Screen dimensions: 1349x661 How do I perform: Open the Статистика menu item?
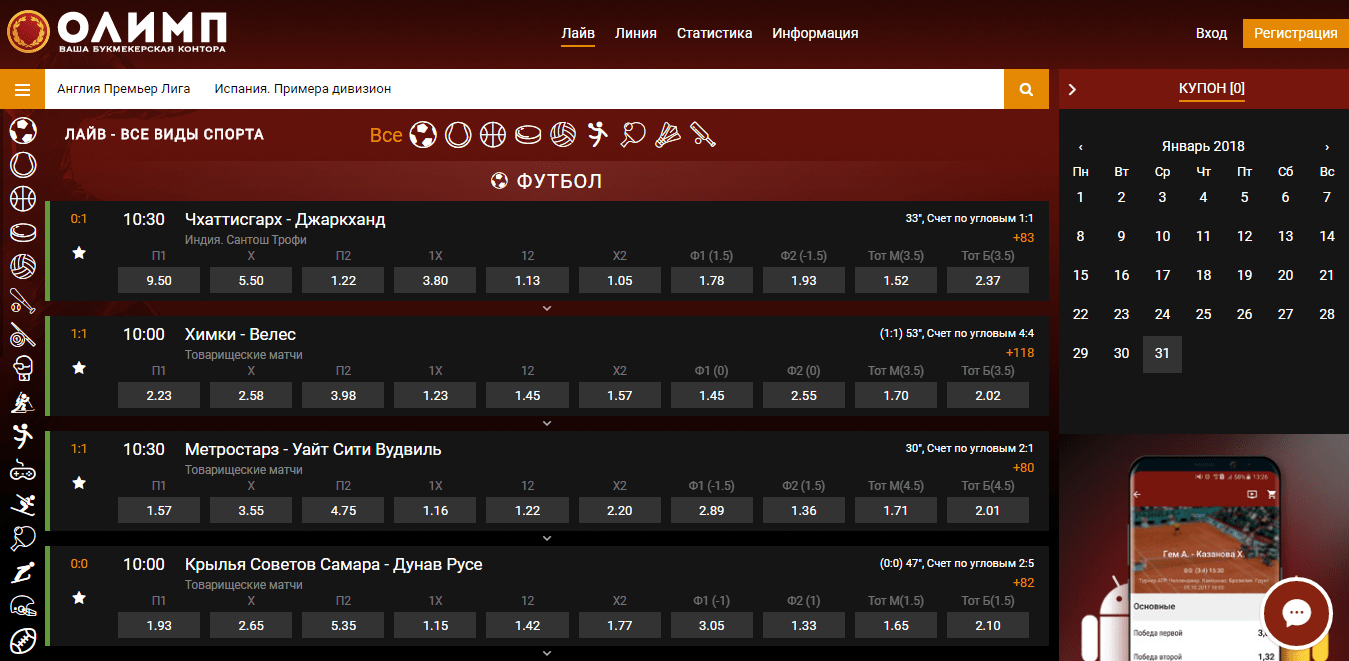[714, 33]
